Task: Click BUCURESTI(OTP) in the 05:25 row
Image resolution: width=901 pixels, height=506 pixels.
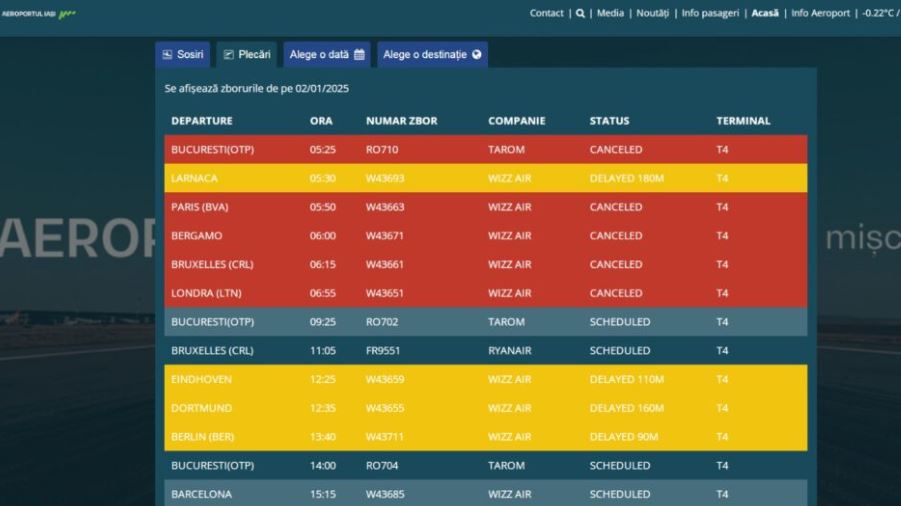Action: click(x=213, y=150)
